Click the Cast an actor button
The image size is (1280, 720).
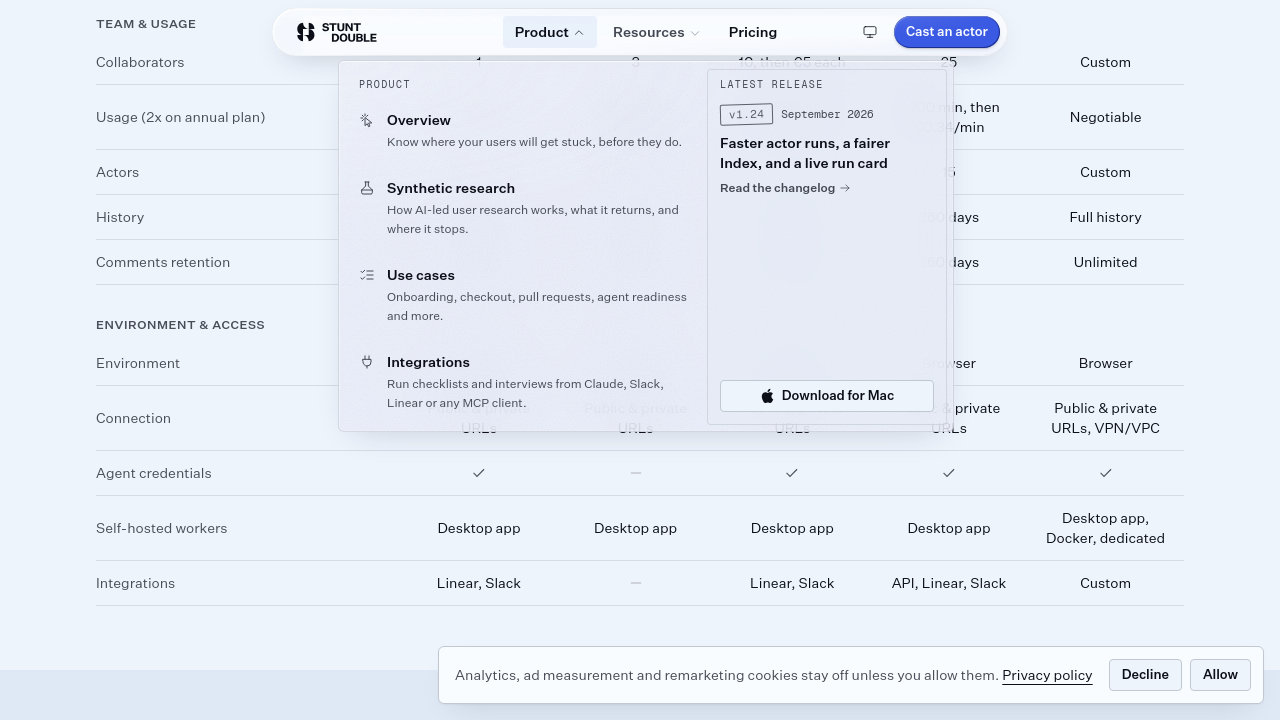tap(947, 32)
